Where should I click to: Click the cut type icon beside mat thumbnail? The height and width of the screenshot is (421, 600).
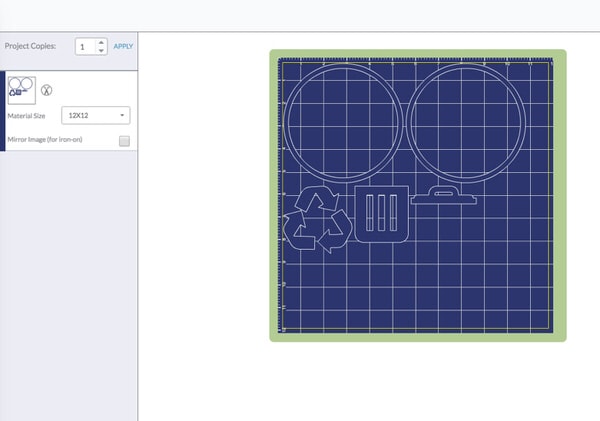point(46,89)
